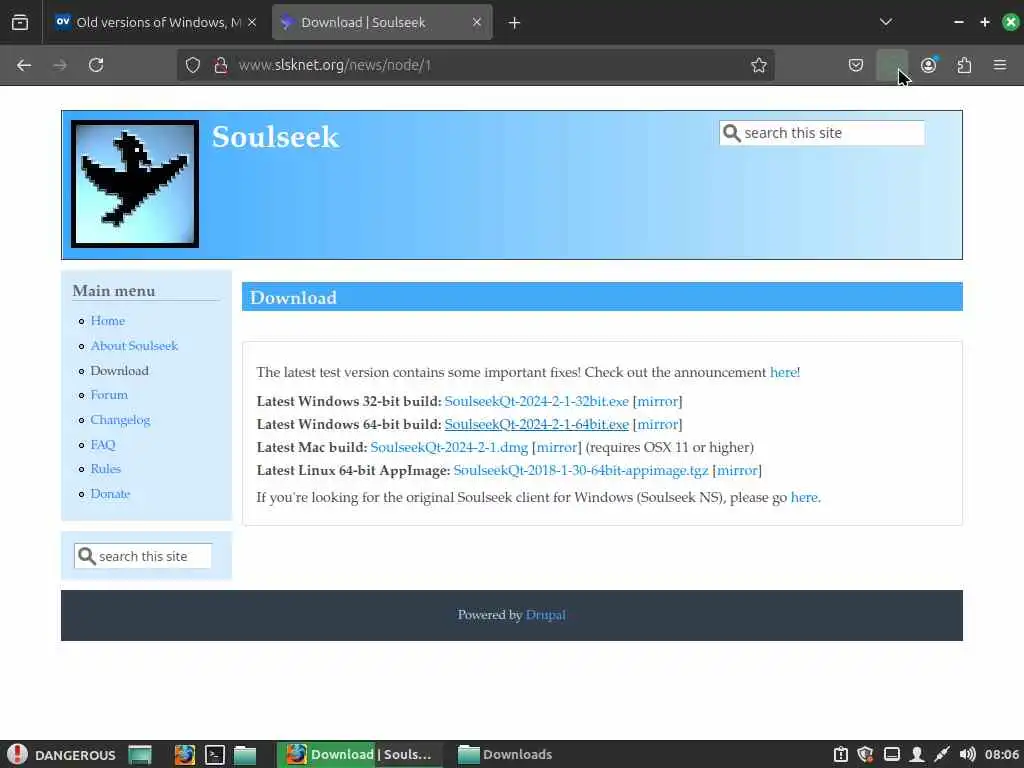This screenshot has width=1024, height=768.
Task: Focus the sidebar search this site field
Action: (x=143, y=556)
